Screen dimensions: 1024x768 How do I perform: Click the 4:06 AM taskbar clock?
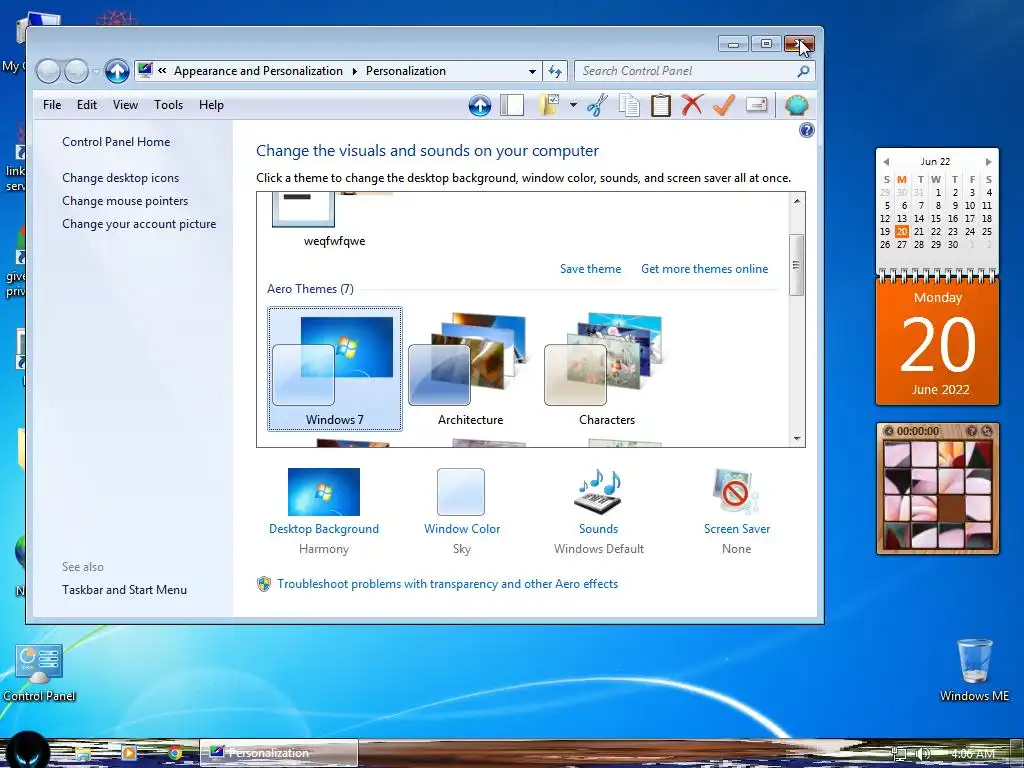[x=973, y=754]
